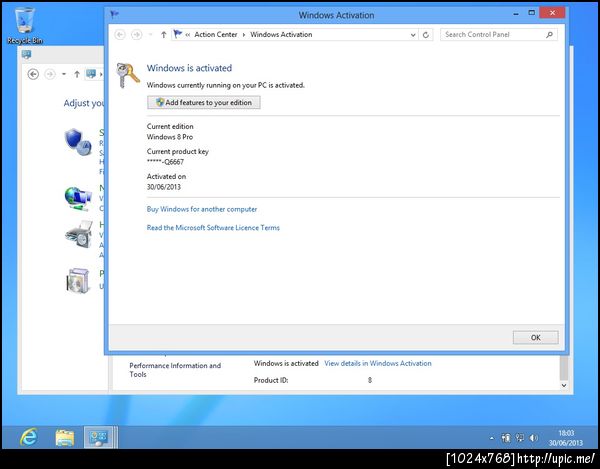Go back in Windows Activation window
600x469 pixels.
click(x=120, y=35)
